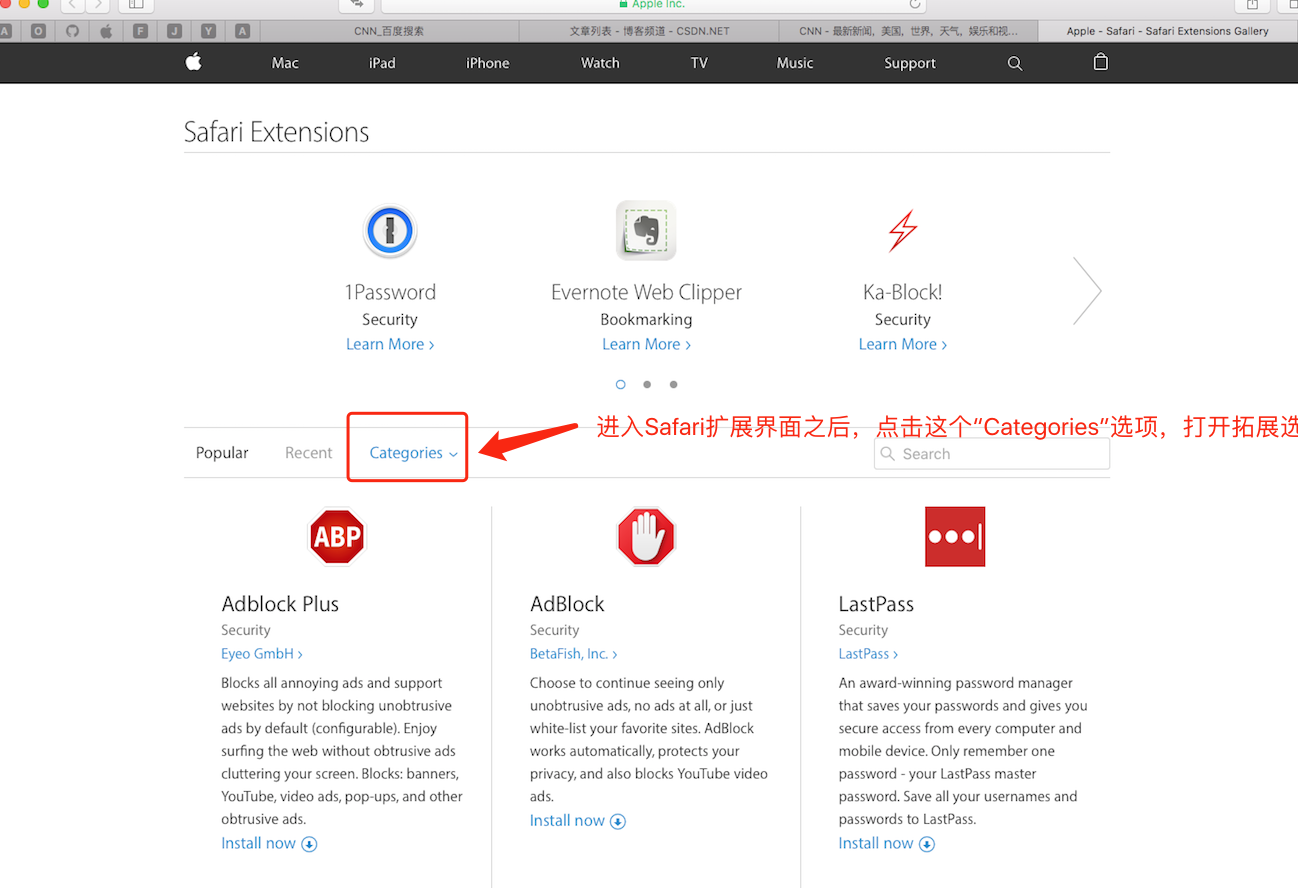Switch to the Recent tab
Image resolution: width=1298 pixels, height=888 pixels.
(x=308, y=453)
